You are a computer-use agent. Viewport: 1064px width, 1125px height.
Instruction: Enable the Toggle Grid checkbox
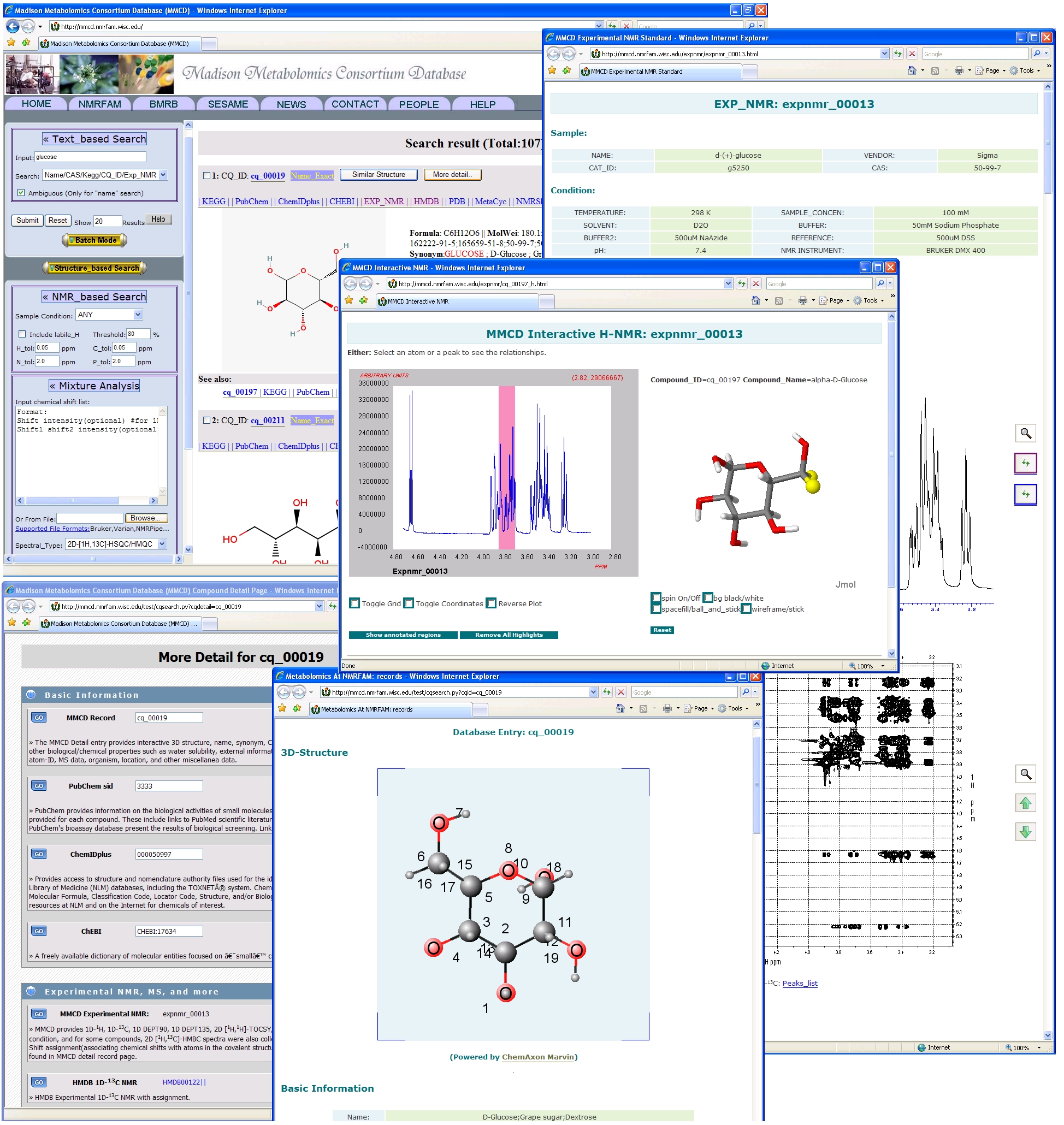click(x=354, y=603)
